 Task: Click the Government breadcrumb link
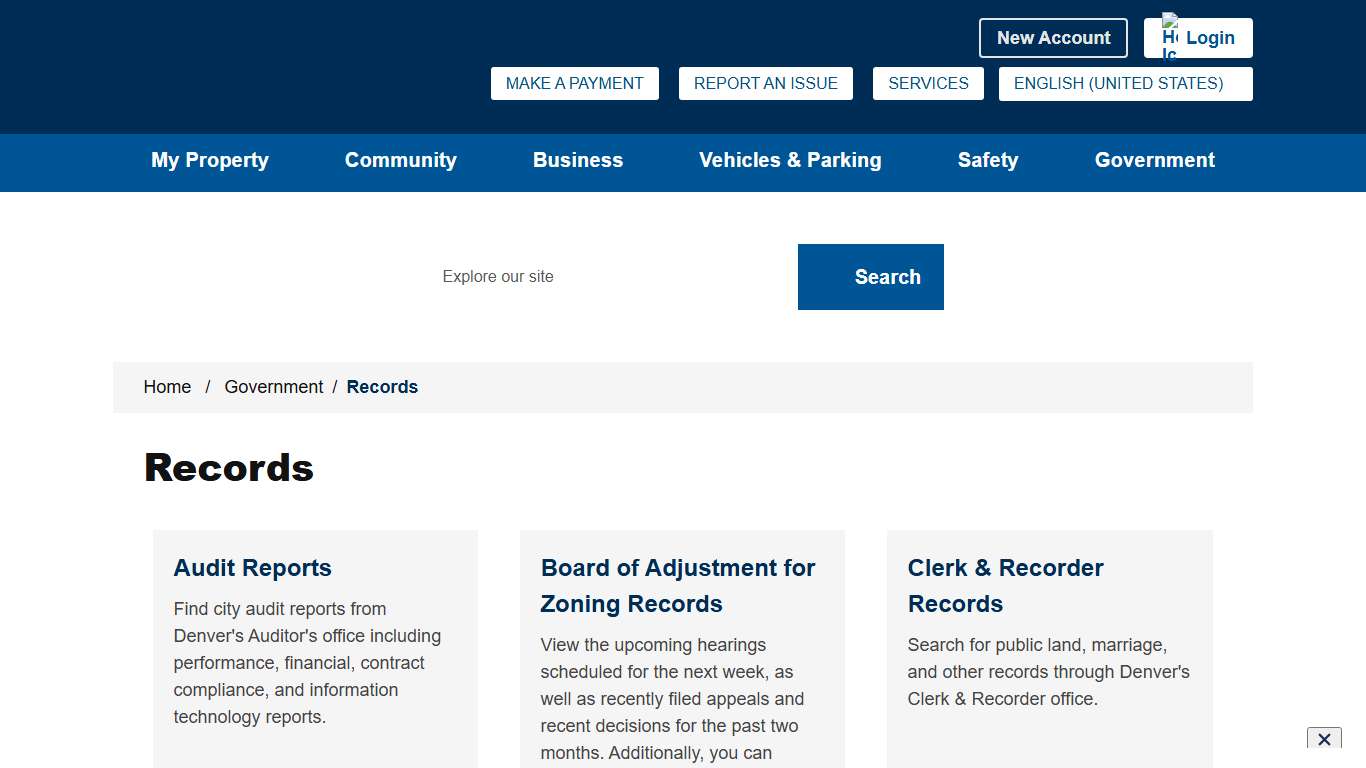(273, 387)
